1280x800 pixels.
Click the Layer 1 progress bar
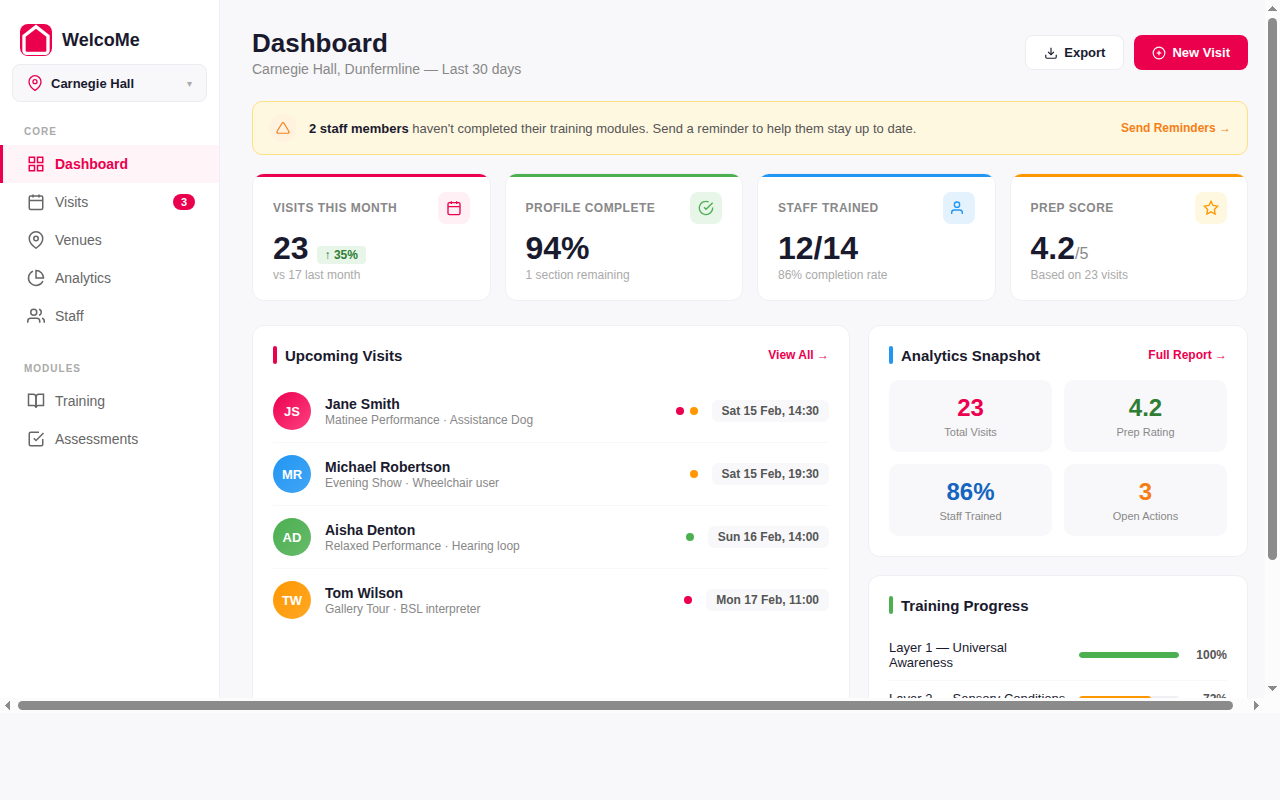click(1128, 655)
